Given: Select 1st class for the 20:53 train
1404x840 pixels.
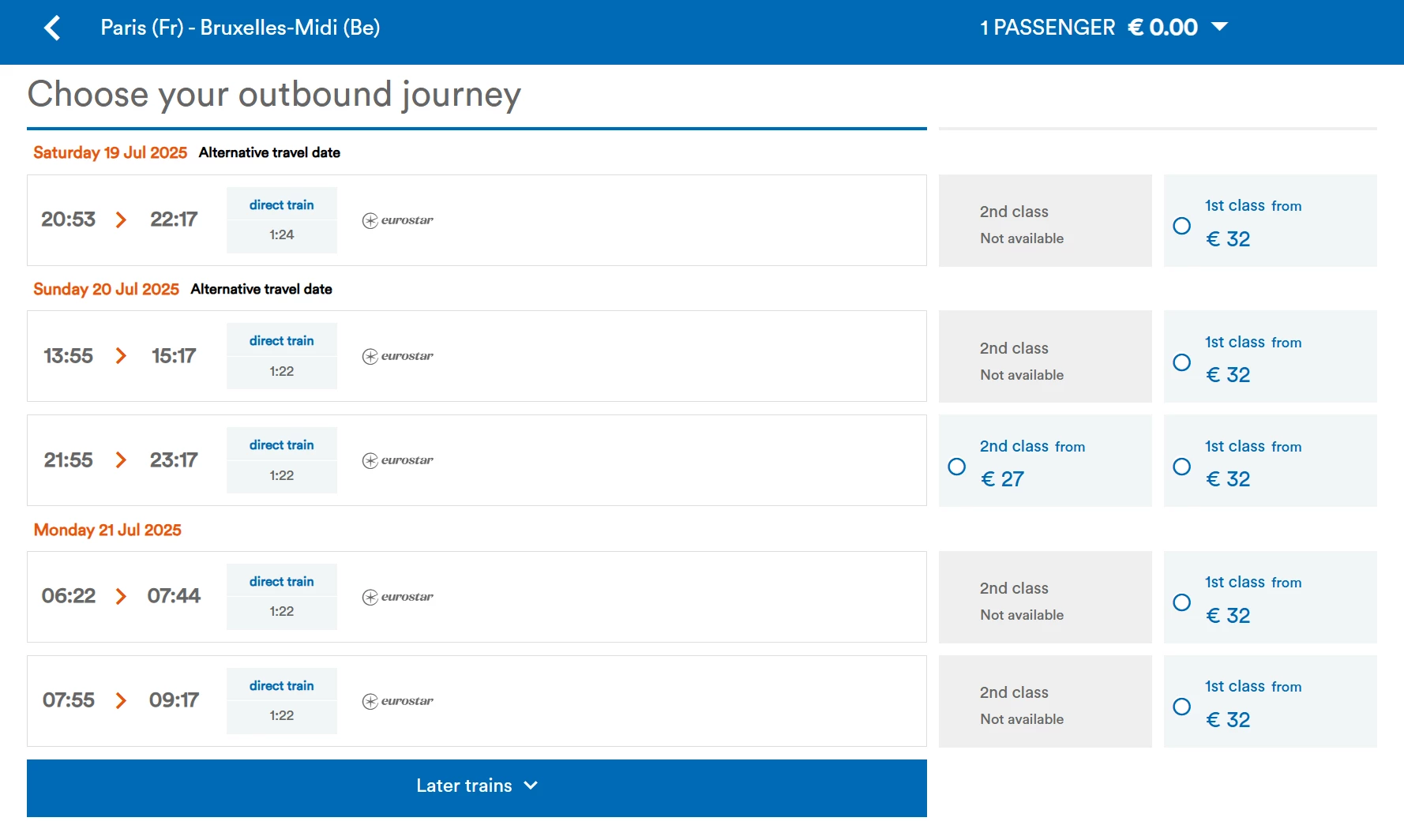Looking at the screenshot, I should [x=1181, y=226].
